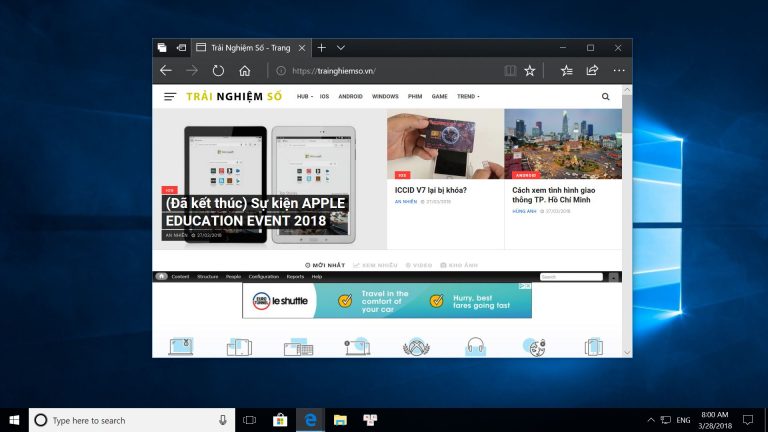Open the website search magnifier
This screenshot has width=768, height=432.
click(x=605, y=96)
